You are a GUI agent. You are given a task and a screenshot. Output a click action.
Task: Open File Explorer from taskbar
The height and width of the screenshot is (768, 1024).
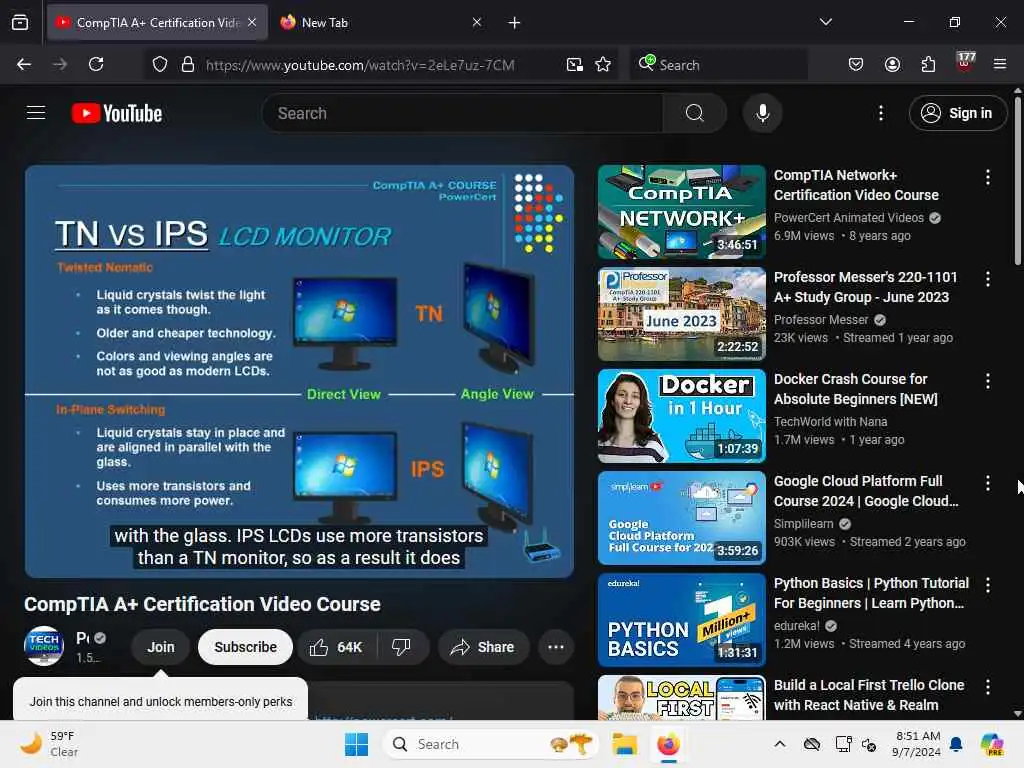624,744
